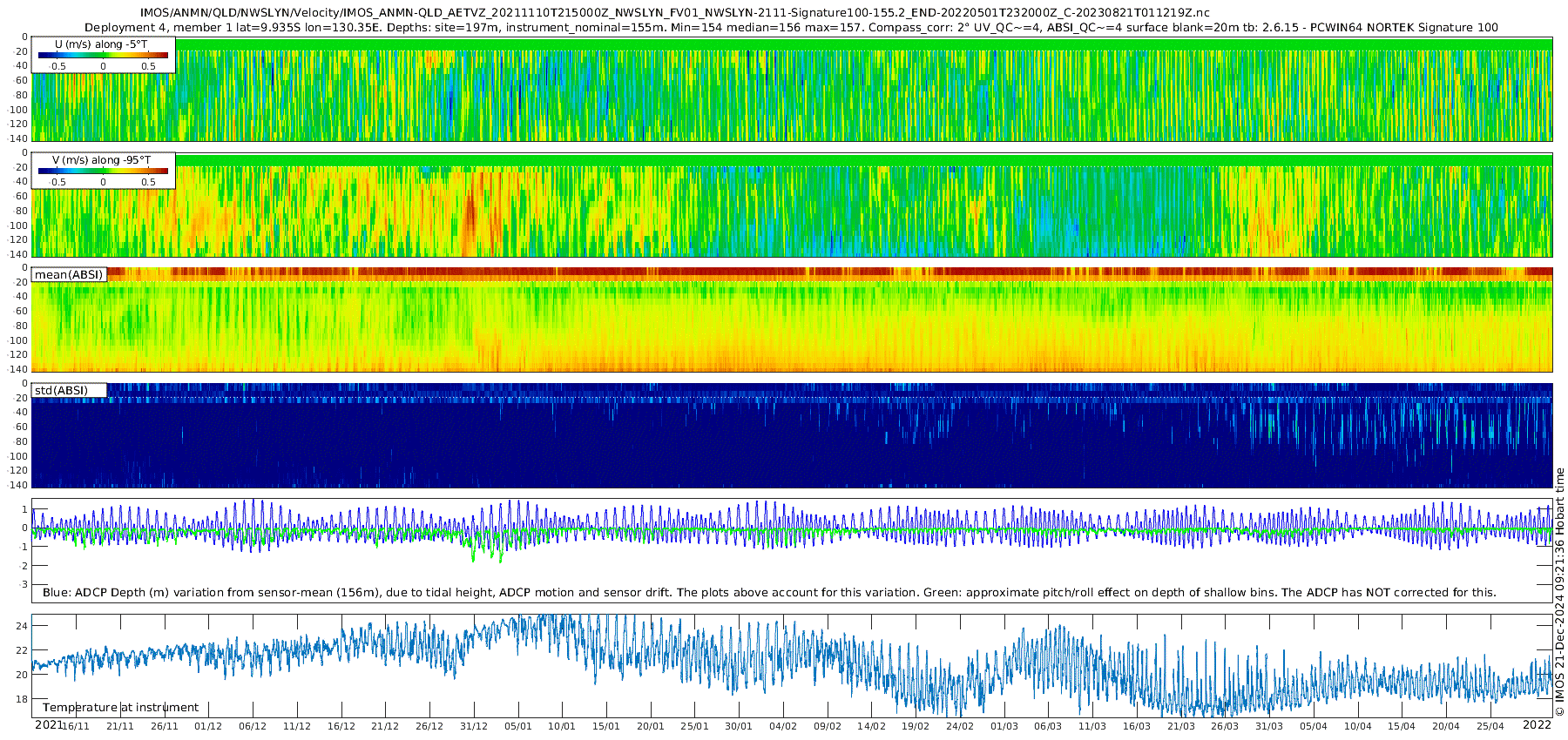Click the U (m/s) along -5°T colorbar
Viewport: 1568px width, 740px height.
(103, 55)
